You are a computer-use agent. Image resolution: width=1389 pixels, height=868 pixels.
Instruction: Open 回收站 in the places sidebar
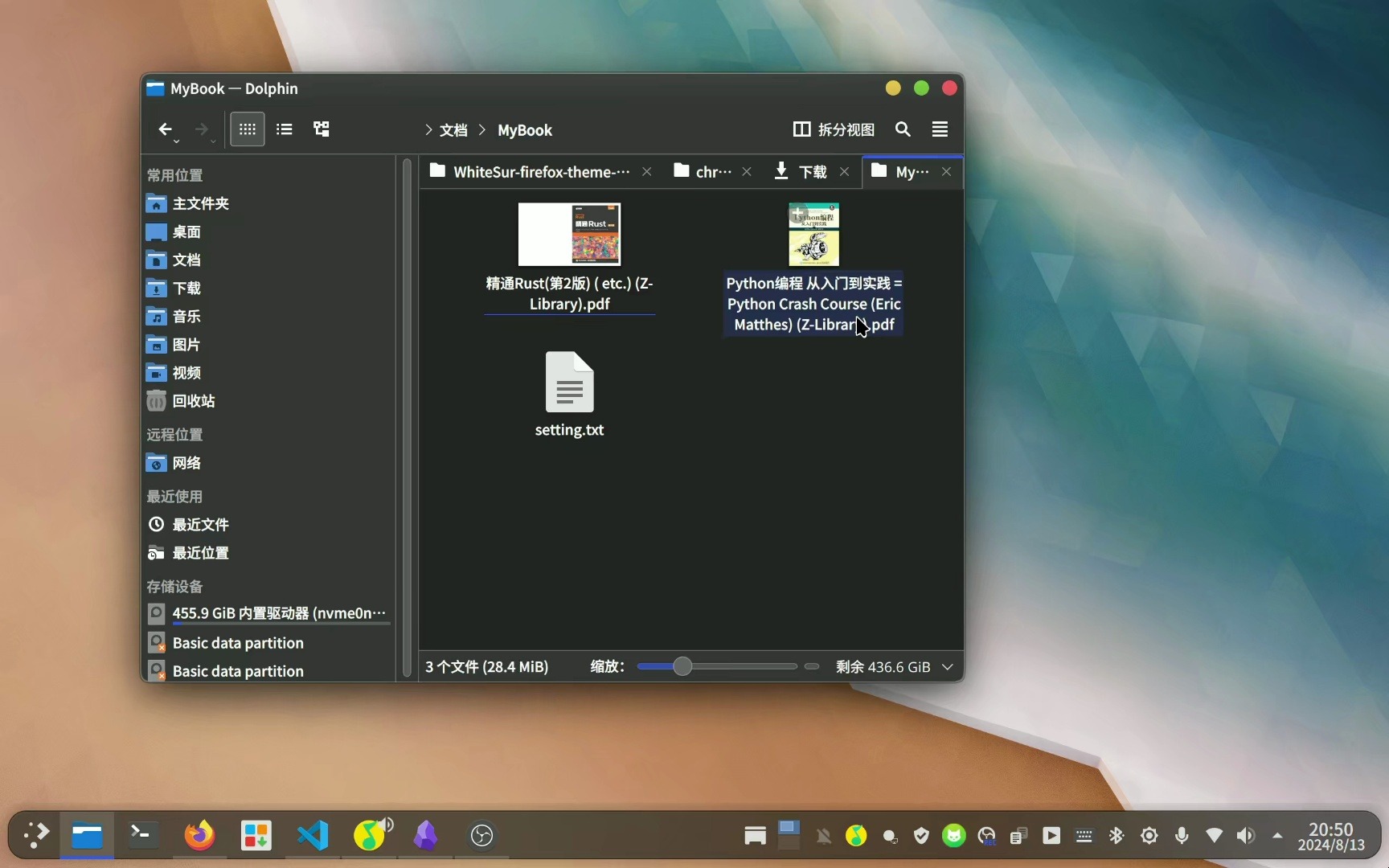(268, 400)
